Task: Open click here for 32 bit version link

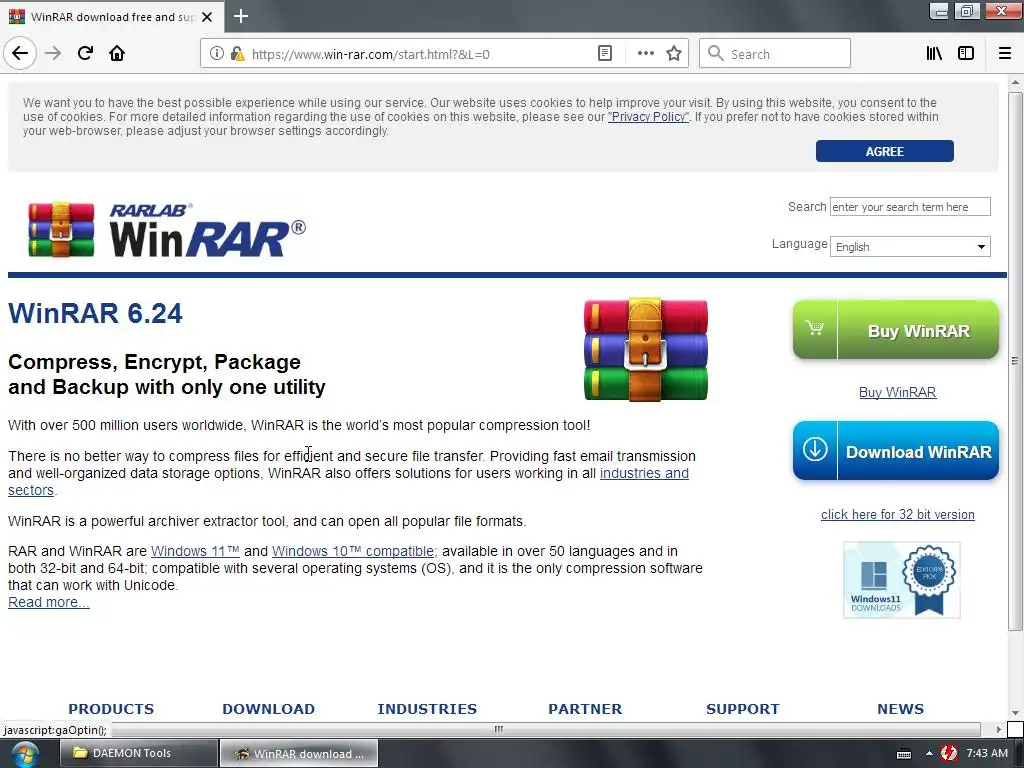Action: tap(897, 514)
